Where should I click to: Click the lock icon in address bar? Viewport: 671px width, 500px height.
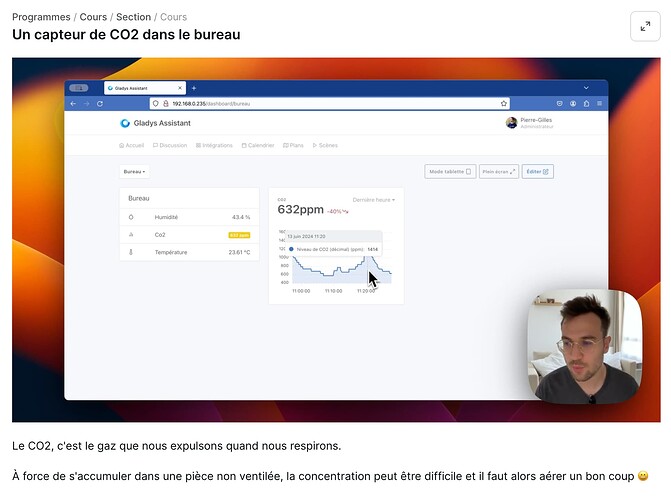tap(166, 104)
